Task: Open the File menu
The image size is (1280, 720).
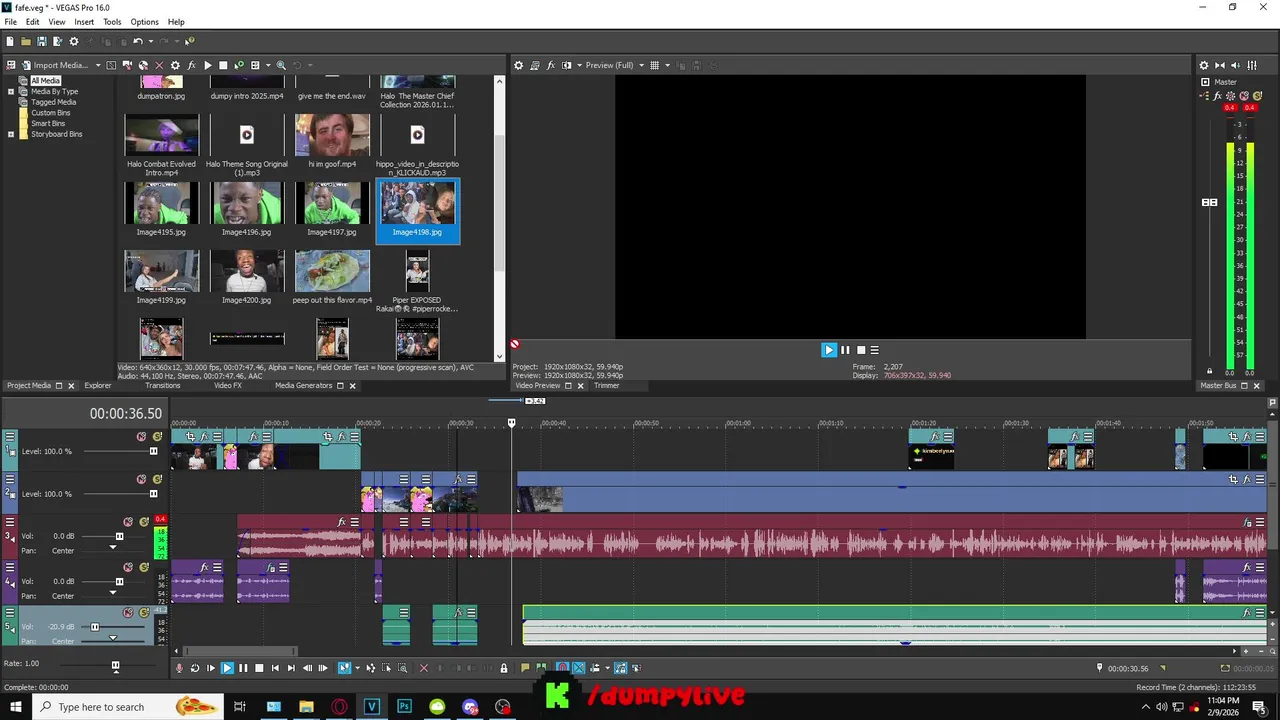Action: 10,22
